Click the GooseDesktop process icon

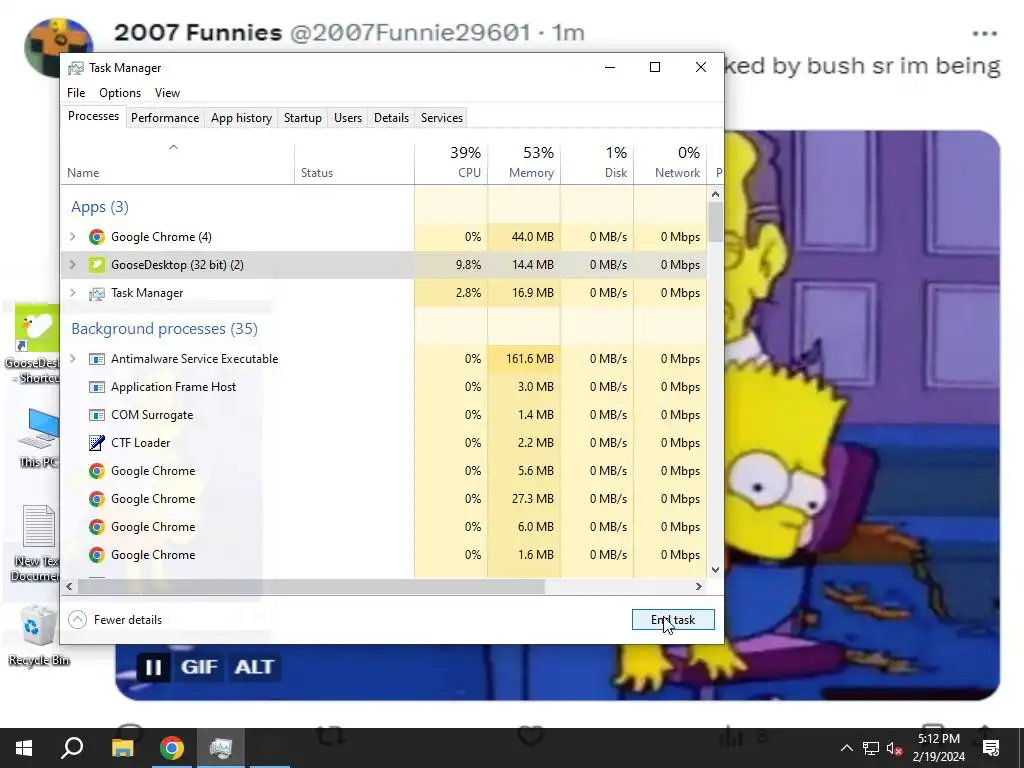click(x=97, y=265)
